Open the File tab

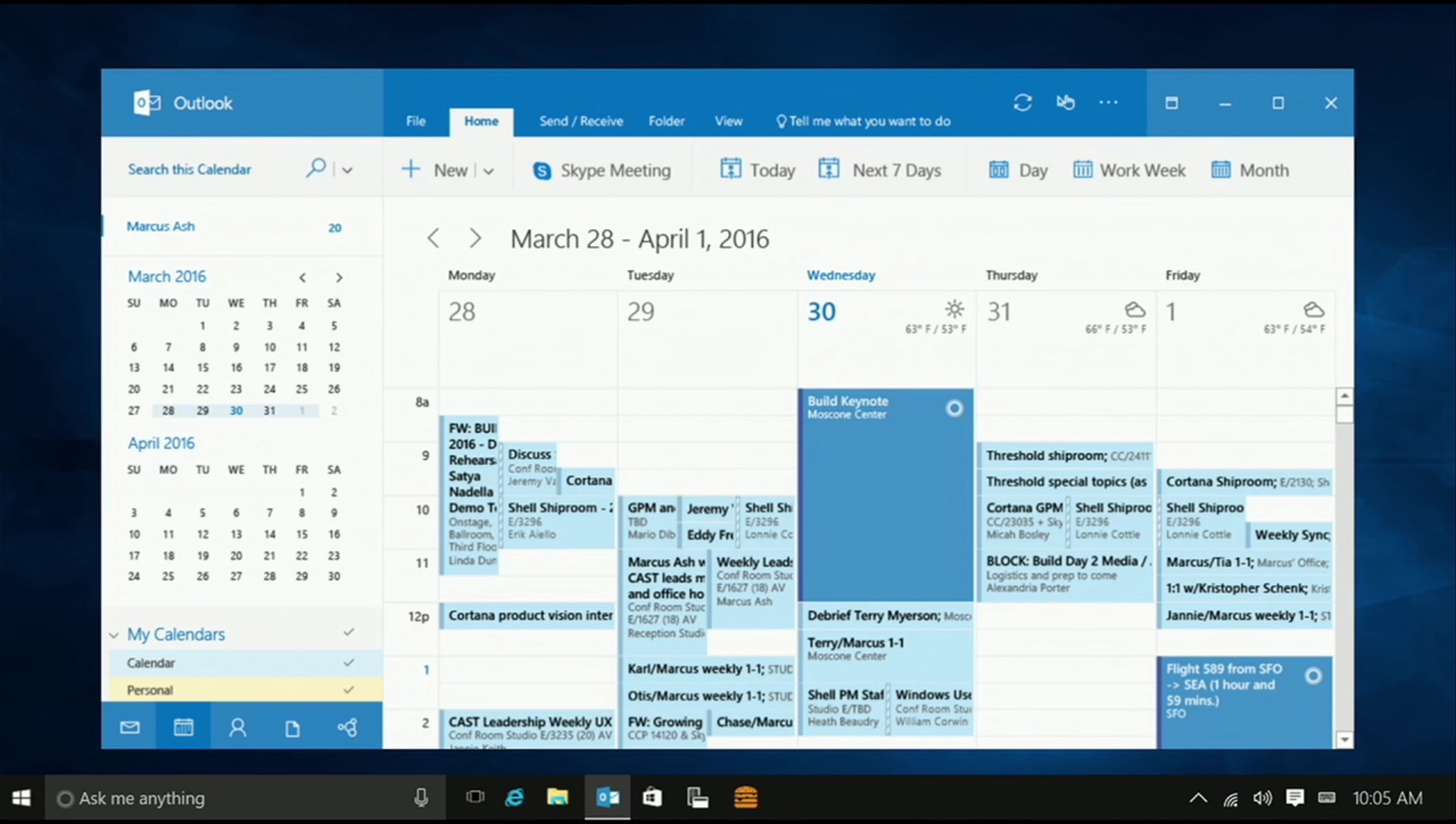(x=416, y=121)
